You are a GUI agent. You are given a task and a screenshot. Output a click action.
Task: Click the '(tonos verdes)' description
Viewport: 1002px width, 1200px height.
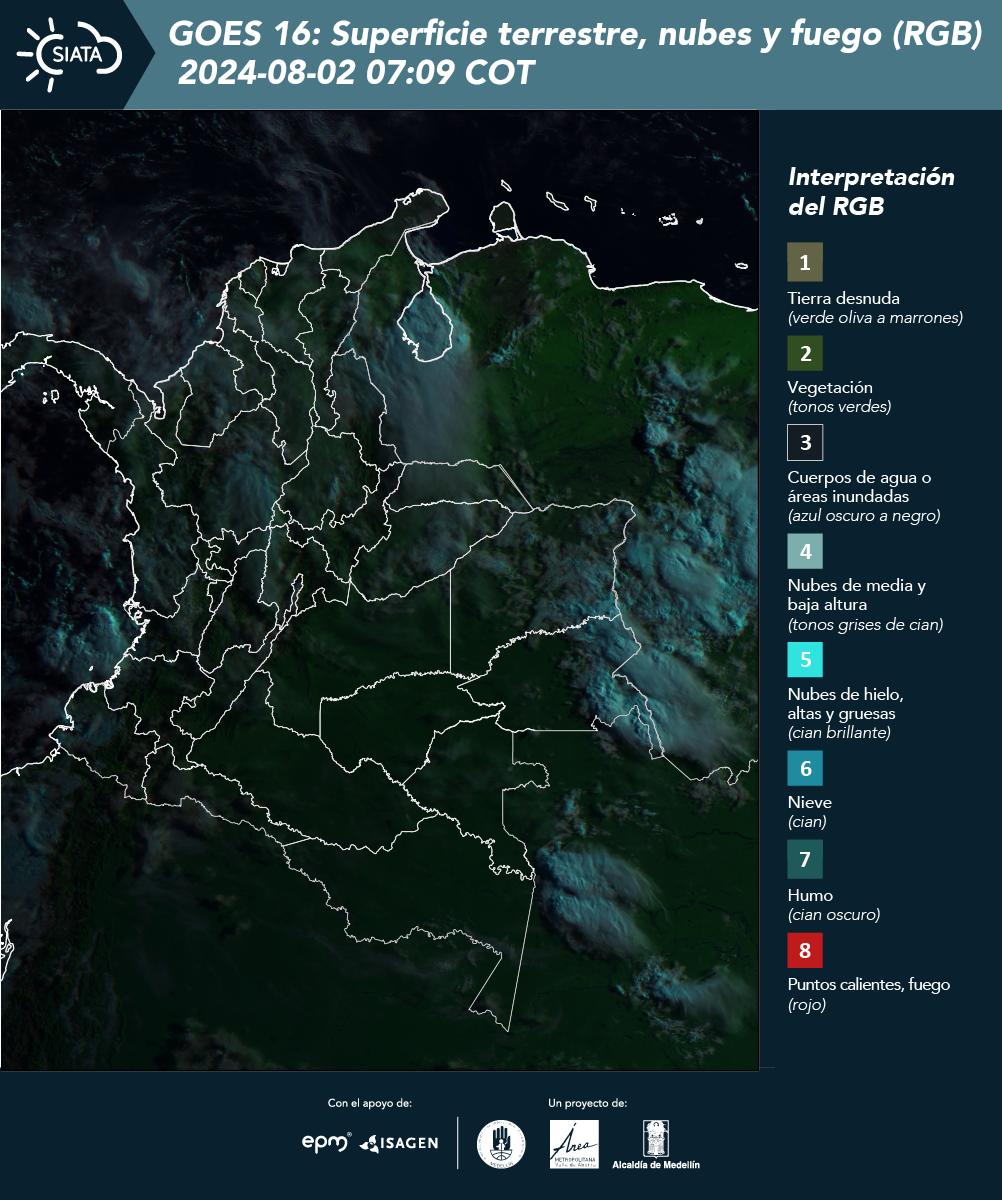tap(839, 407)
